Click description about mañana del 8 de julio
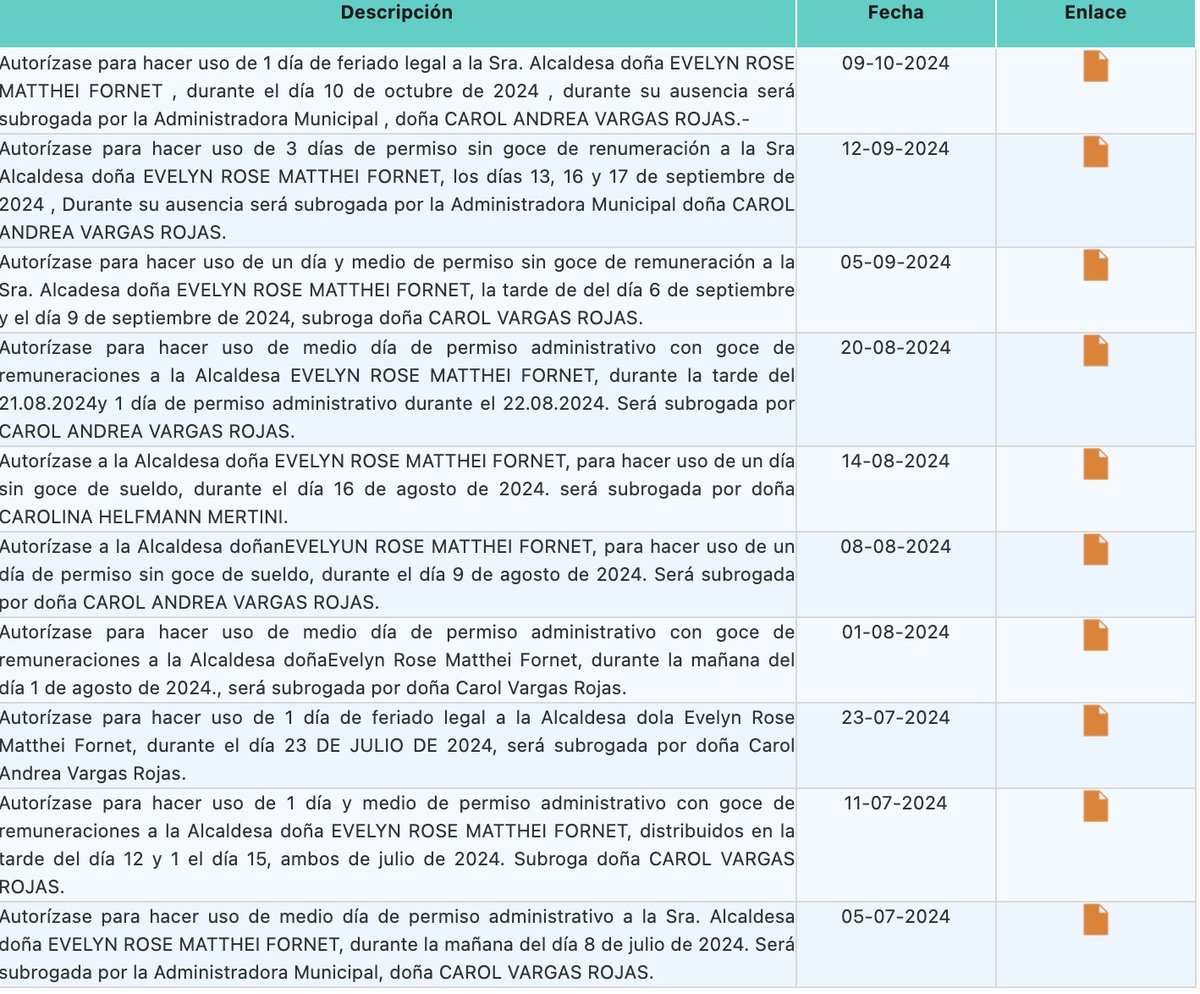Image resolution: width=1200 pixels, height=994 pixels. (x=398, y=944)
